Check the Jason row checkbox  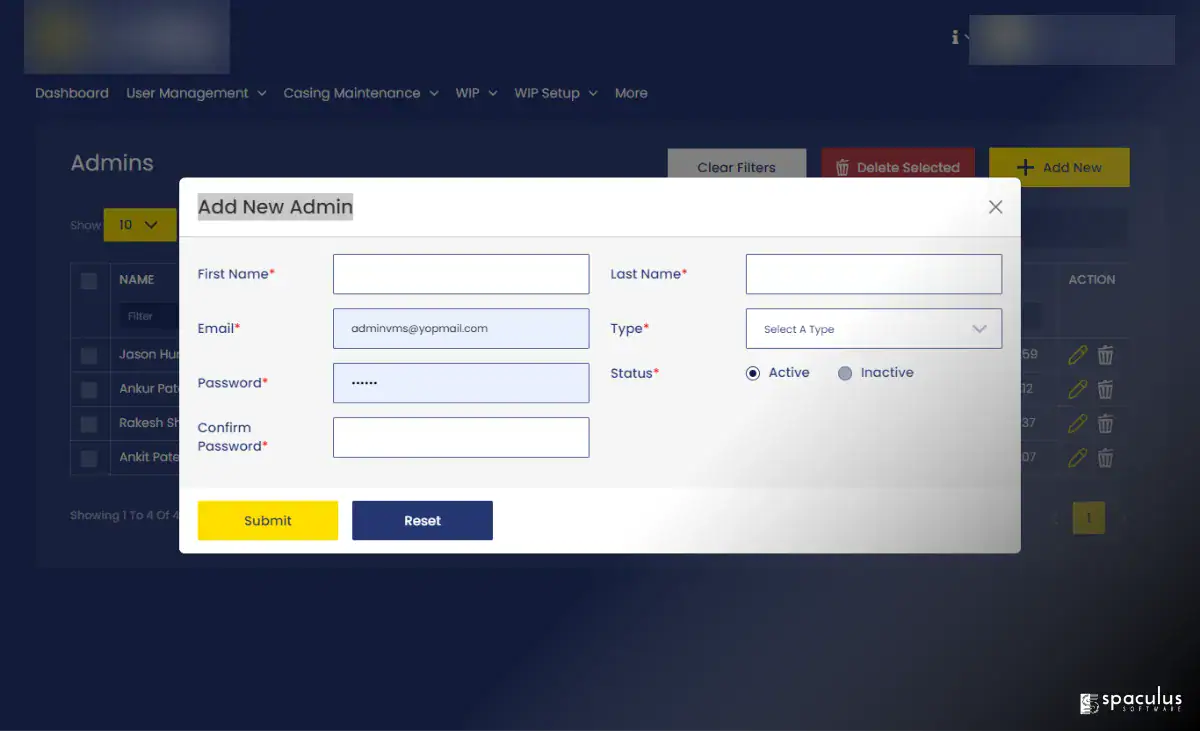[x=89, y=355]
